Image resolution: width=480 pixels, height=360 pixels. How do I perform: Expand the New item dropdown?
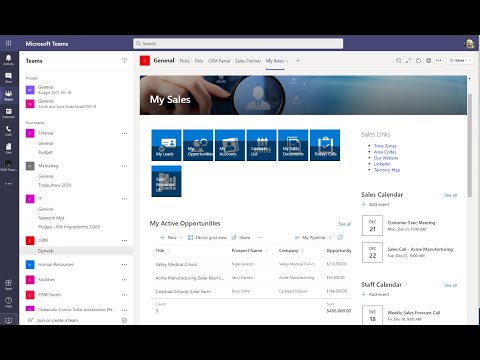[181, 237]
